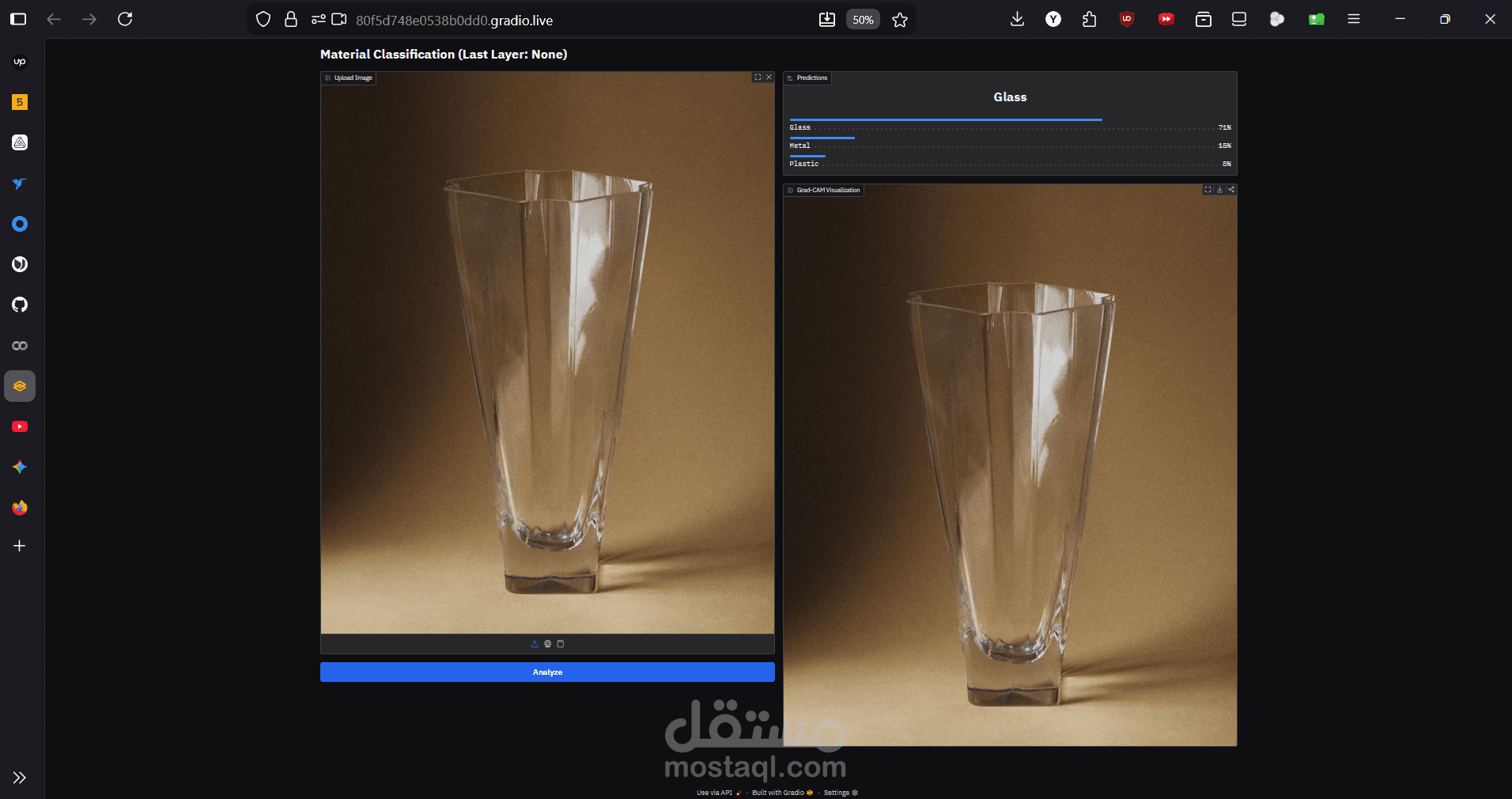Click the blue Analyze button
The height and width of the screenshot is (799, 1512).
[x=547, y=672]
